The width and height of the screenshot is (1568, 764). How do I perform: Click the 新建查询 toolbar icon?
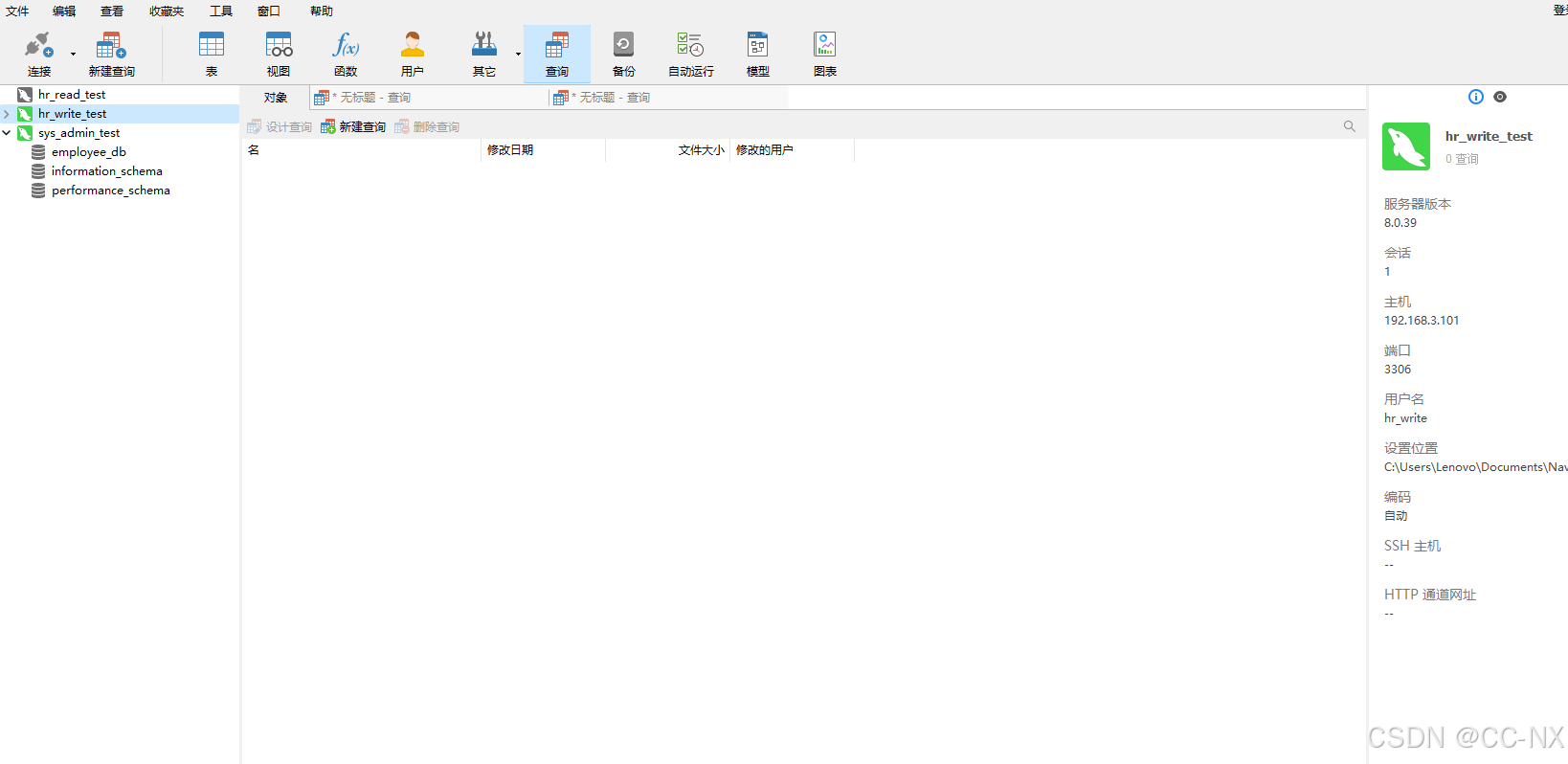coord(111,45)
